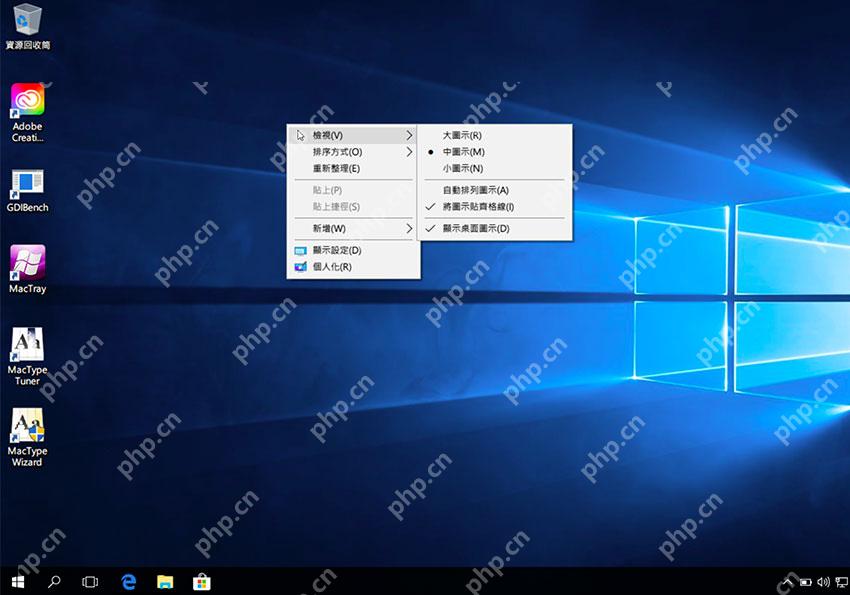This screenshot has width=850, height=595.
Task: Select 中圖示(M) medium icons option
Action: pos(494,152)
